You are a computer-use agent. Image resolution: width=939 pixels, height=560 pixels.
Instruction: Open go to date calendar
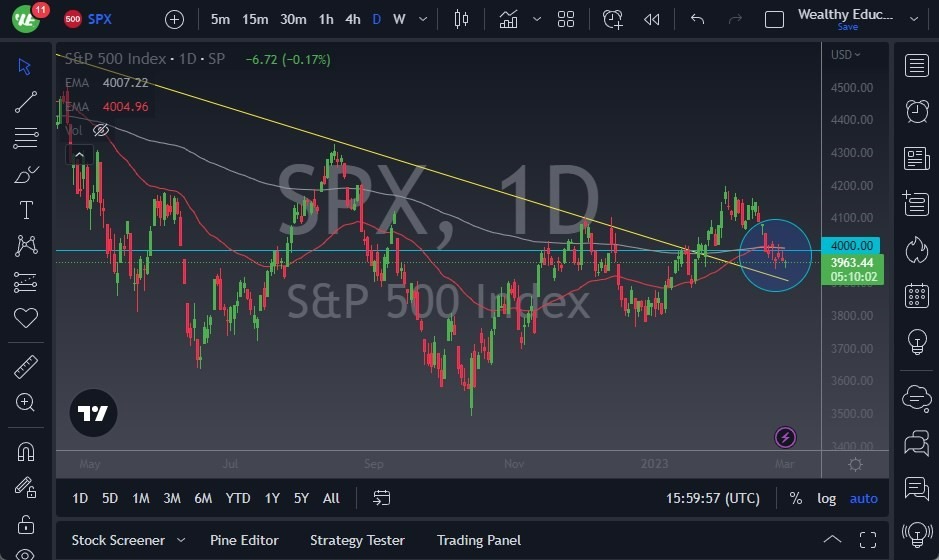click(x=381, y=498)
